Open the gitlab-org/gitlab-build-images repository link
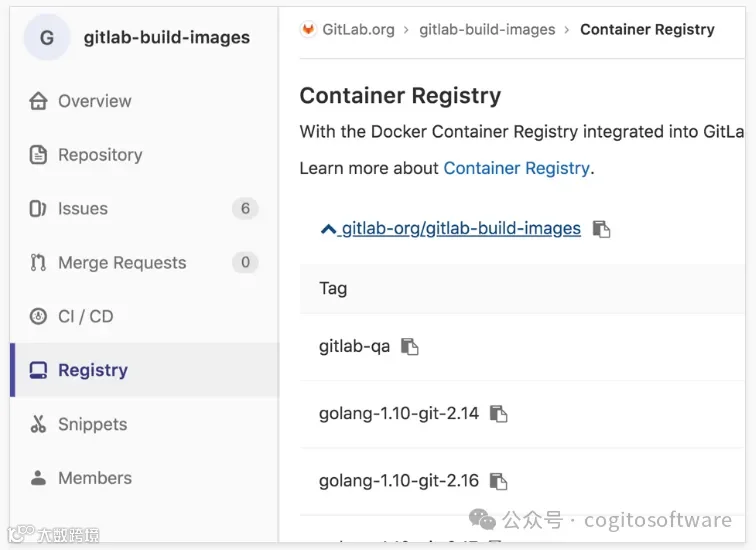Screen dimensions: 756x550 pyautogui.click(x=461, y=228)
